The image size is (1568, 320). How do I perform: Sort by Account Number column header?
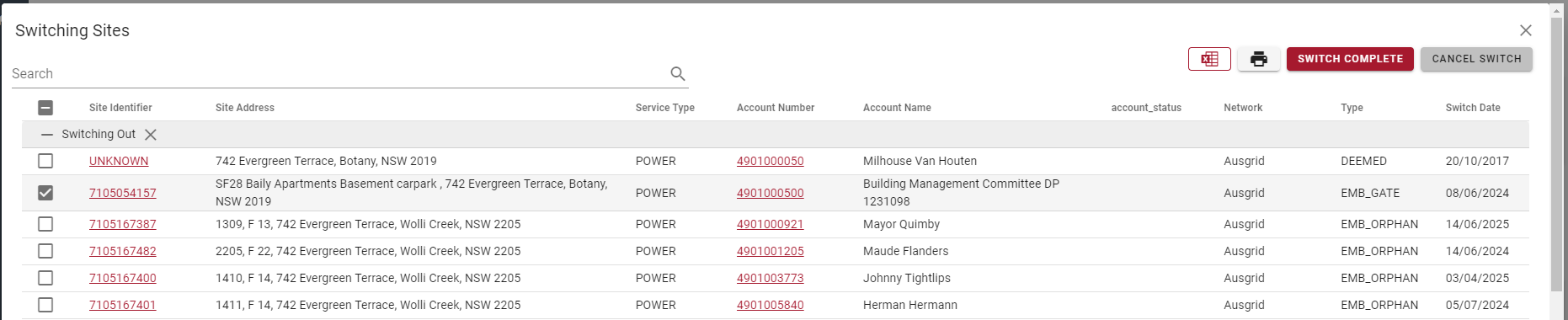point(776,108)
